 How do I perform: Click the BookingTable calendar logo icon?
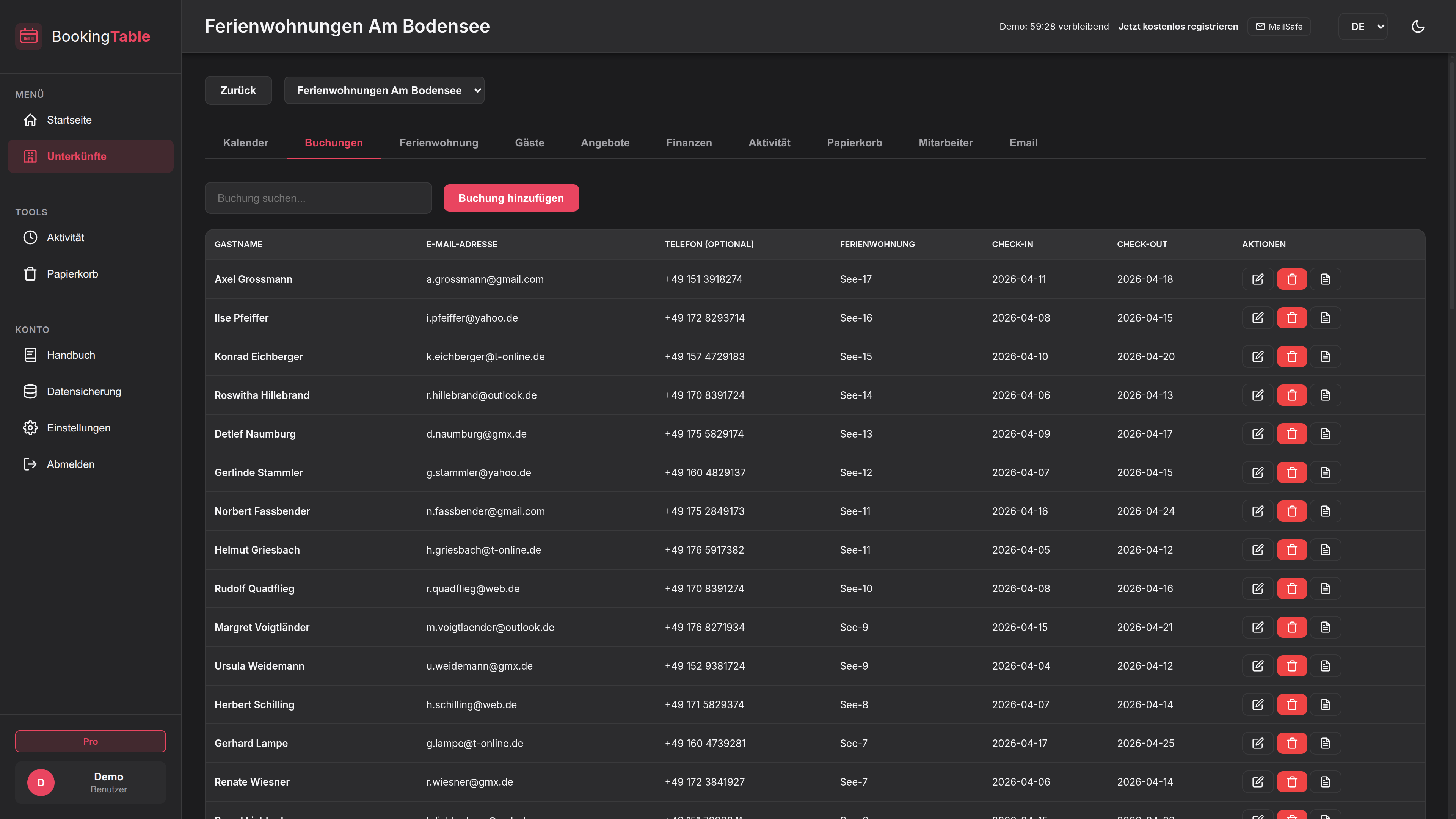[x=29, y=36]
